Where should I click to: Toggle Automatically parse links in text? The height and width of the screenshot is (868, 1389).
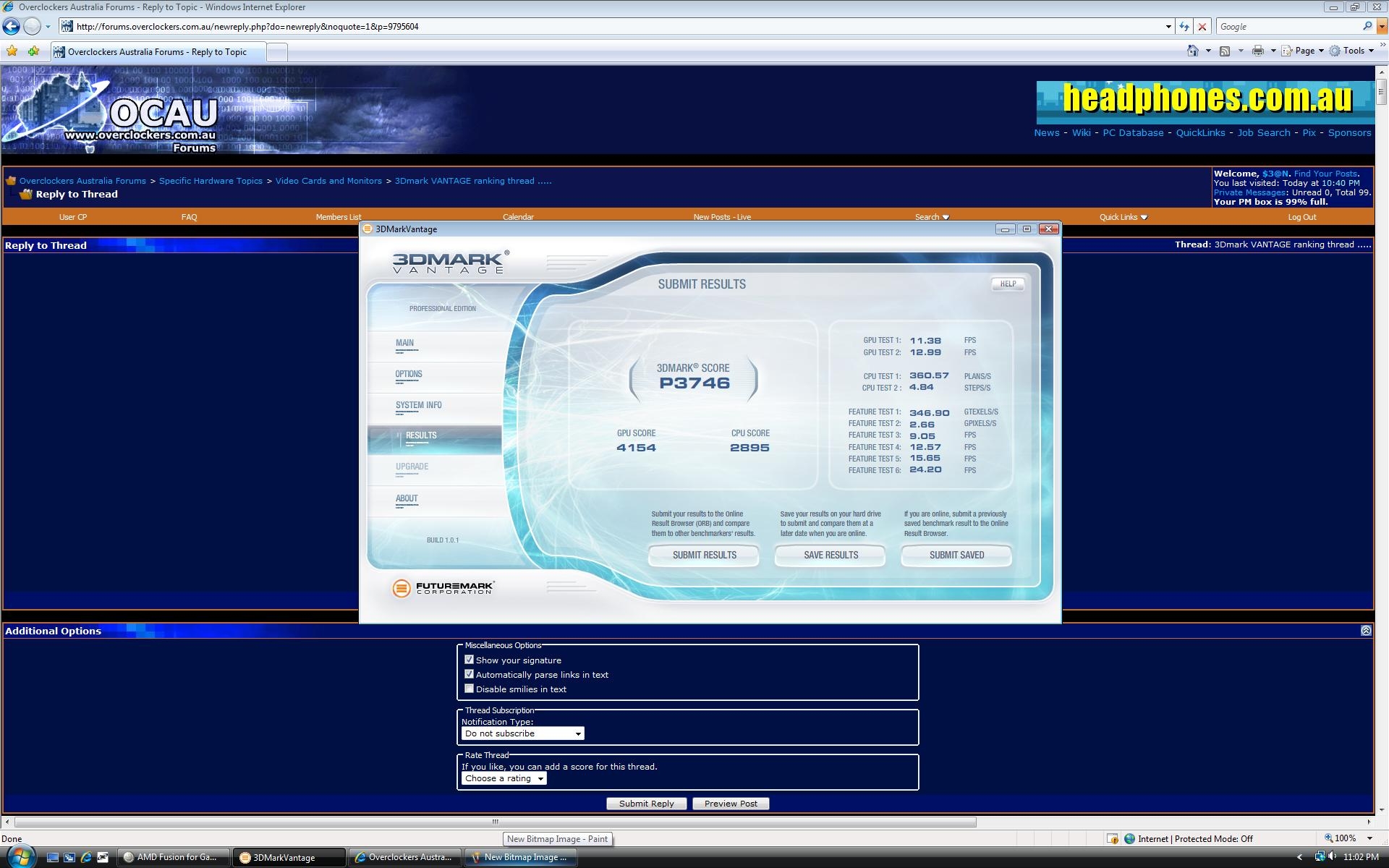470,674
